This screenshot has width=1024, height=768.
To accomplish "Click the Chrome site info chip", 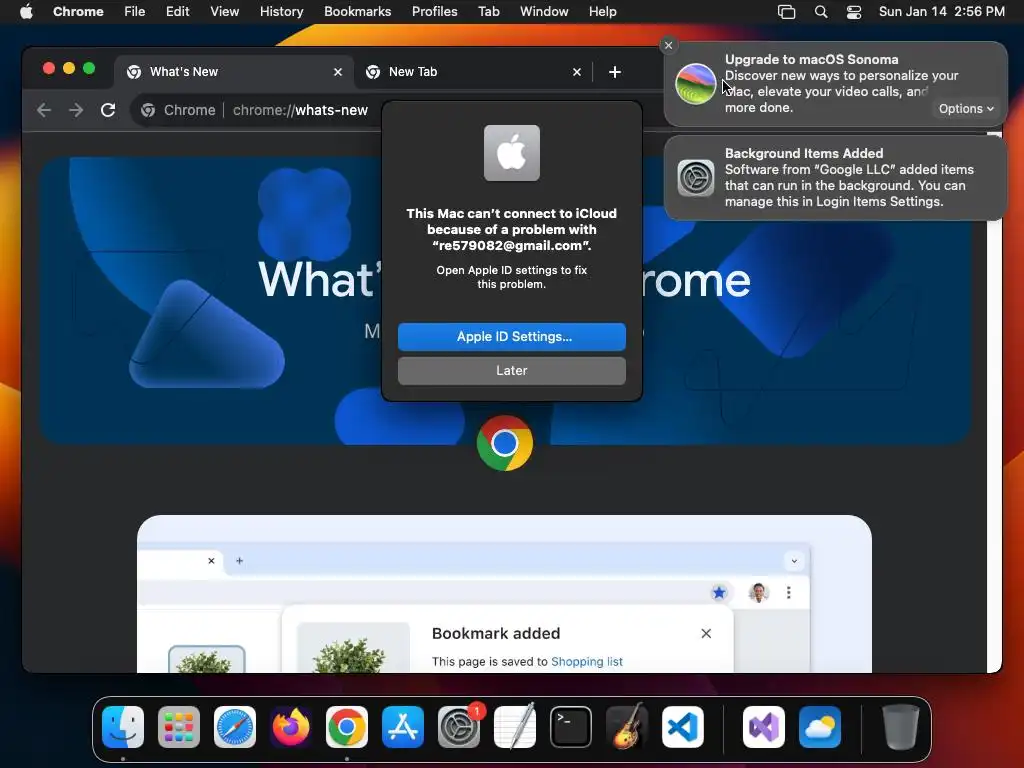I will pyautogui.click(x=179, y=110).
